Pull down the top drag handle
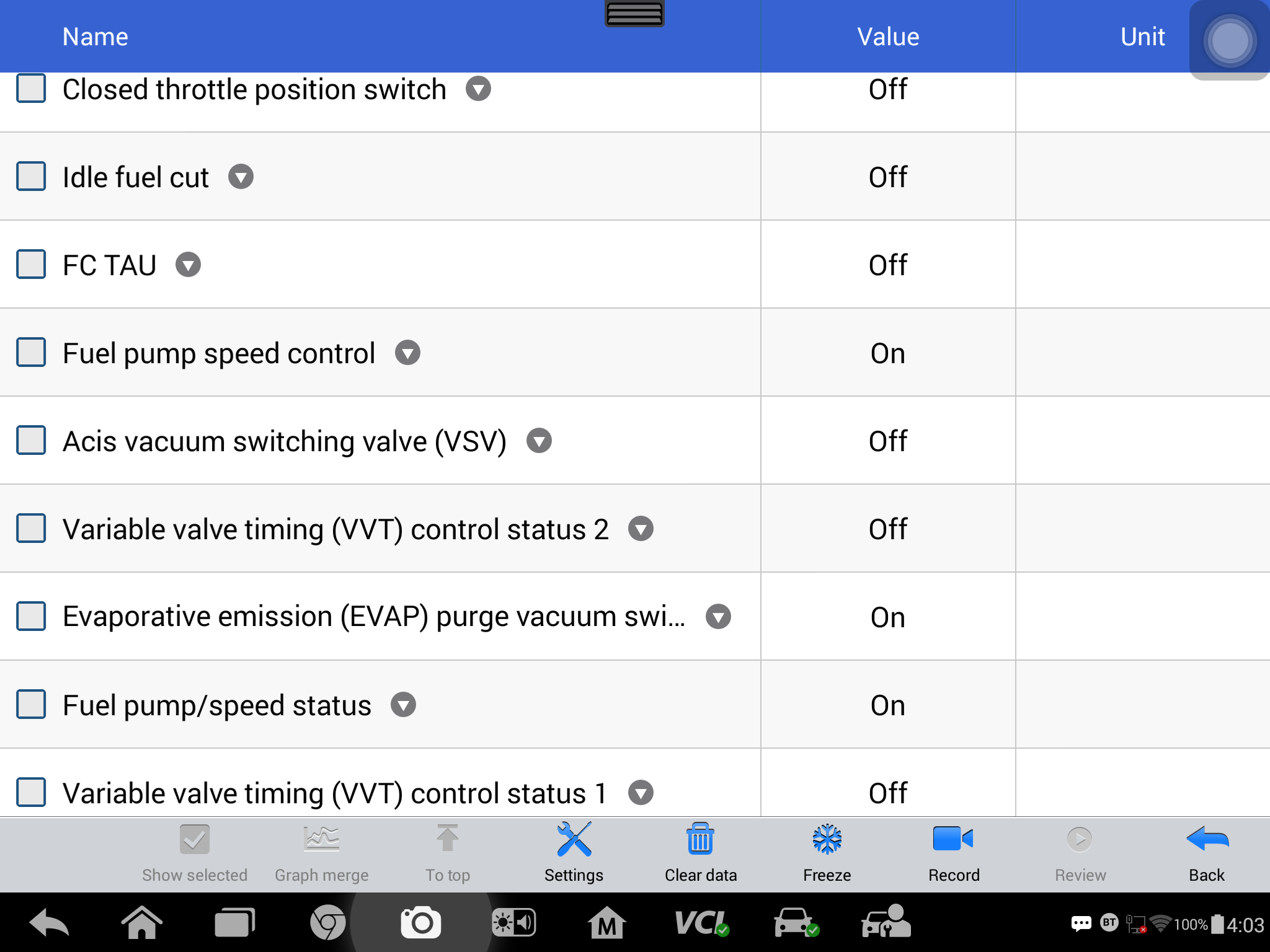This screenshot has width=1270, height=952. point(634,14)
